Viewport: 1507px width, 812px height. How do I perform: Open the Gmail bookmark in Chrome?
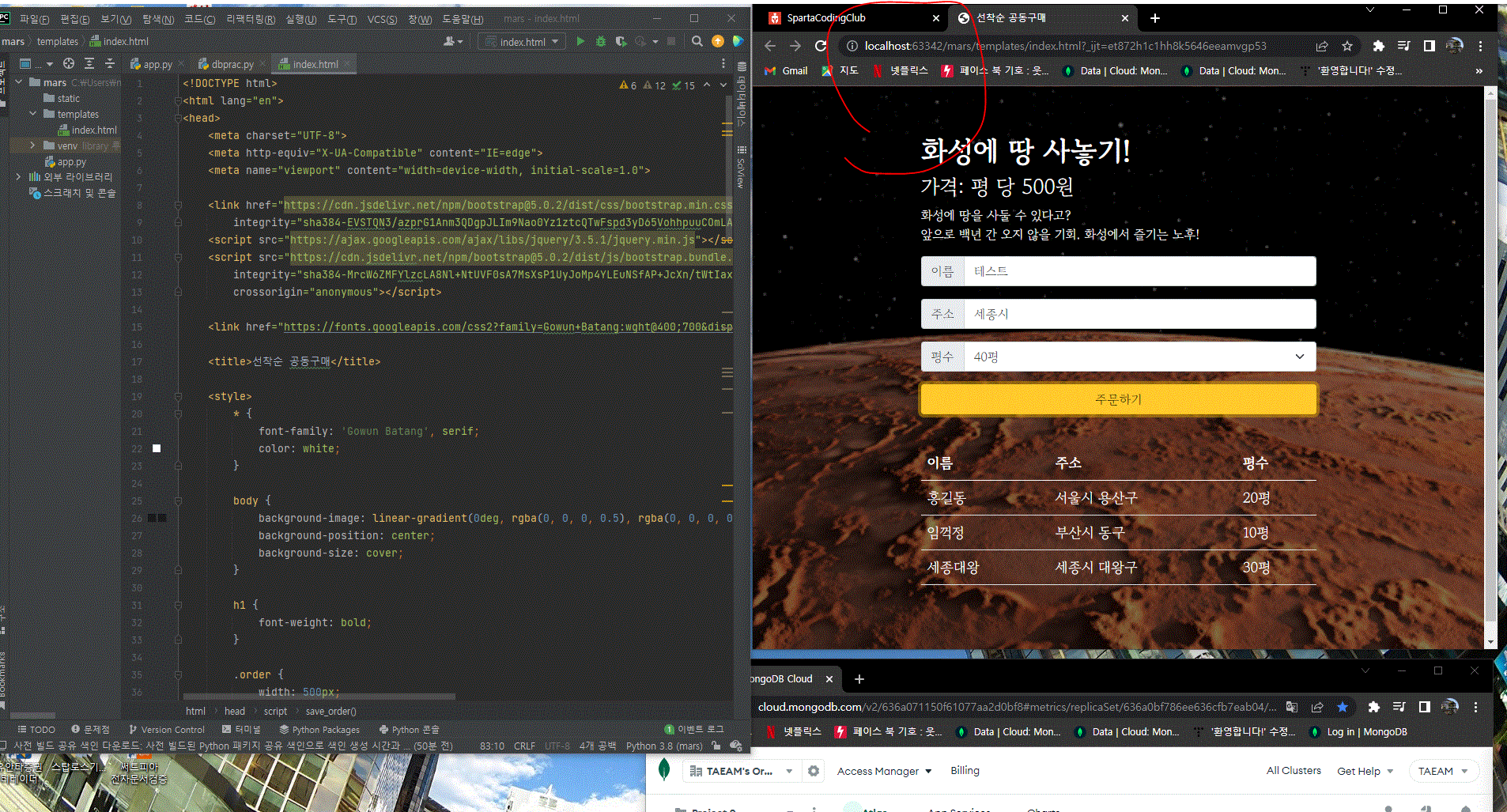tap(786, 70)
